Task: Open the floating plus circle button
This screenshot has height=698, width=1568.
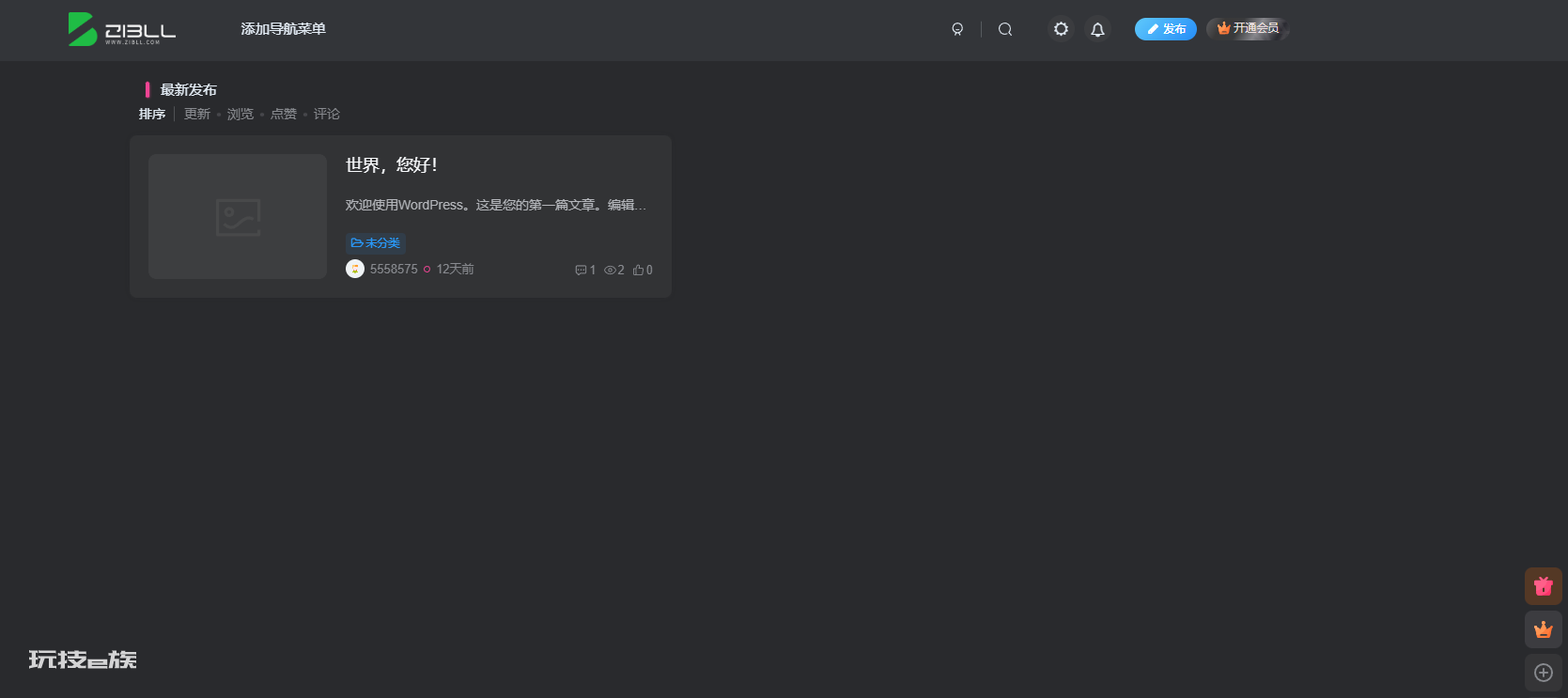Action: point(1544,673)
